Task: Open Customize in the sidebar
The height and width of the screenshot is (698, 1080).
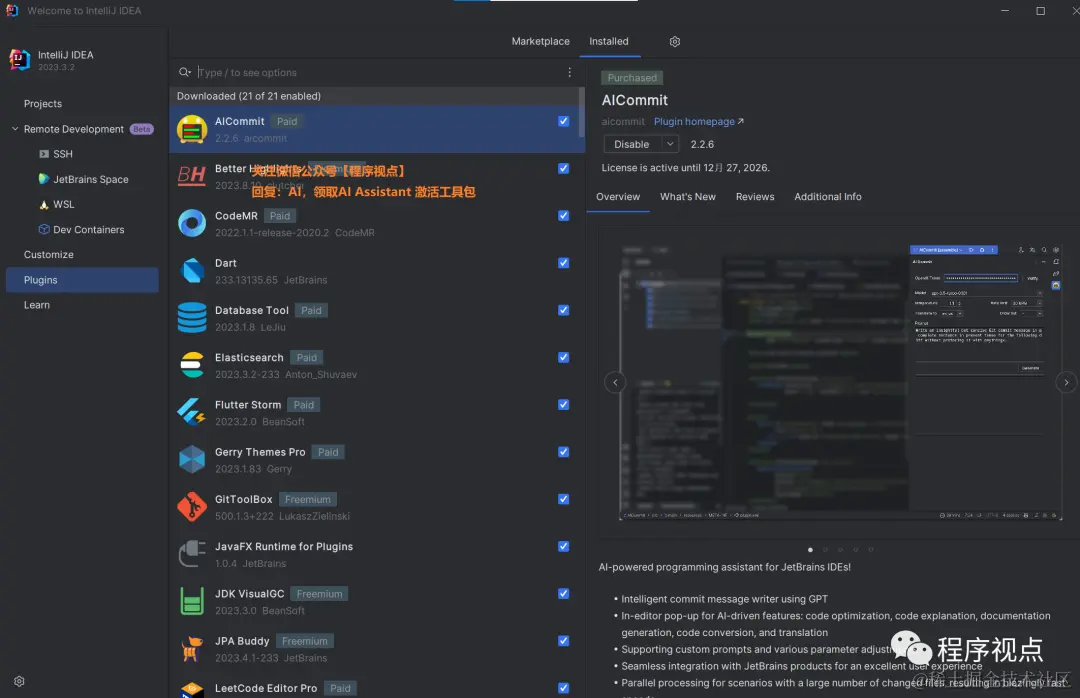Action: click(49, 255)
